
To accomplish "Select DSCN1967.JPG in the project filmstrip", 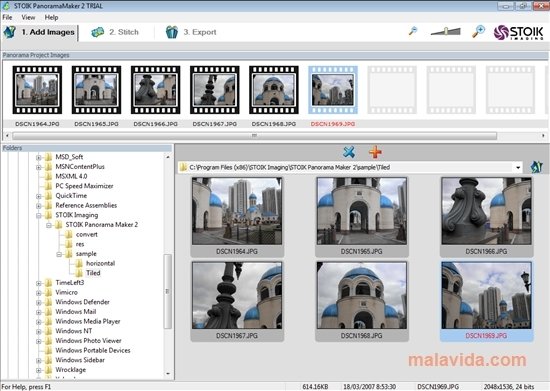I will point(215,90).
